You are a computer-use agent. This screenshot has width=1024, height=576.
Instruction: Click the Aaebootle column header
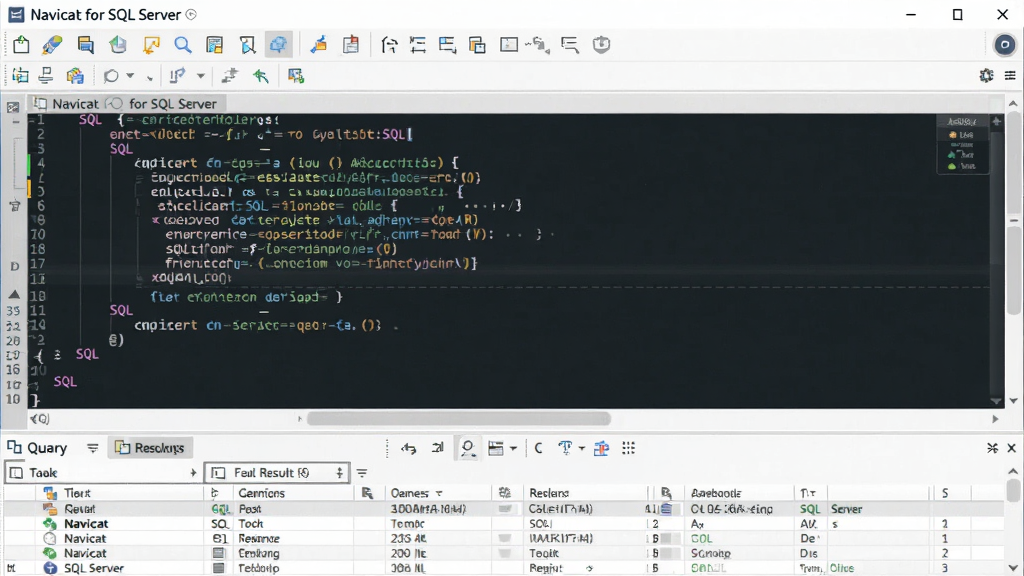click(716, 493)
